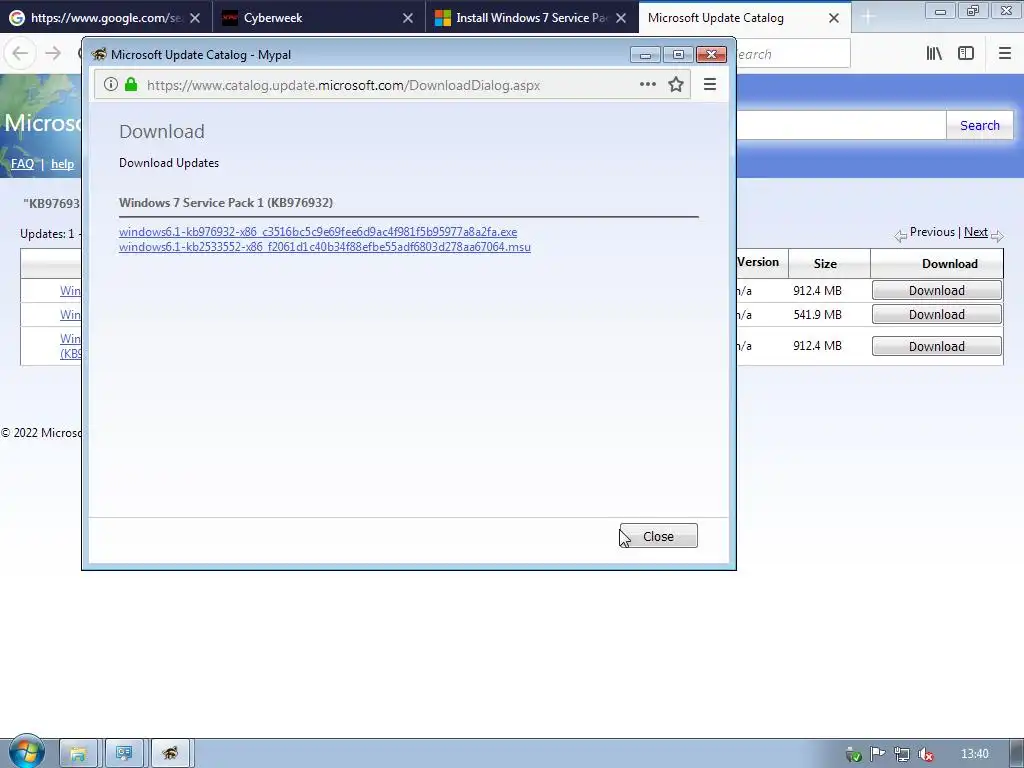The width and height of the screenshot is (1024, 768).
Task: Open main browser hamburger menu
Action: pos(1005,54)
